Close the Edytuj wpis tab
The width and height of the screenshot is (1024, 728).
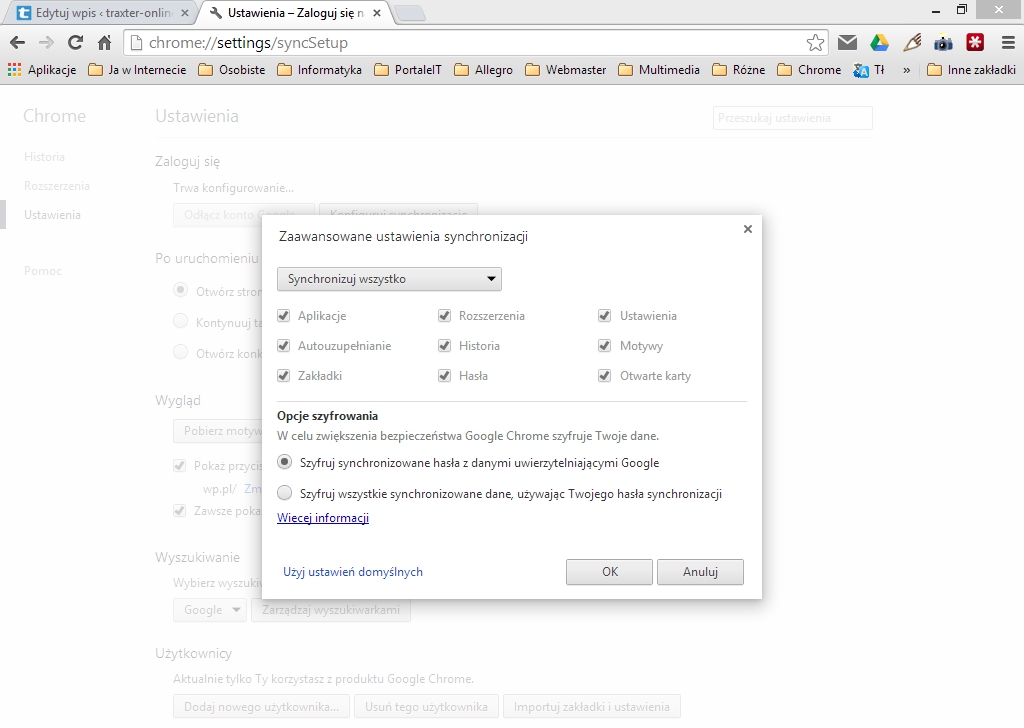(x=185, y=13)
